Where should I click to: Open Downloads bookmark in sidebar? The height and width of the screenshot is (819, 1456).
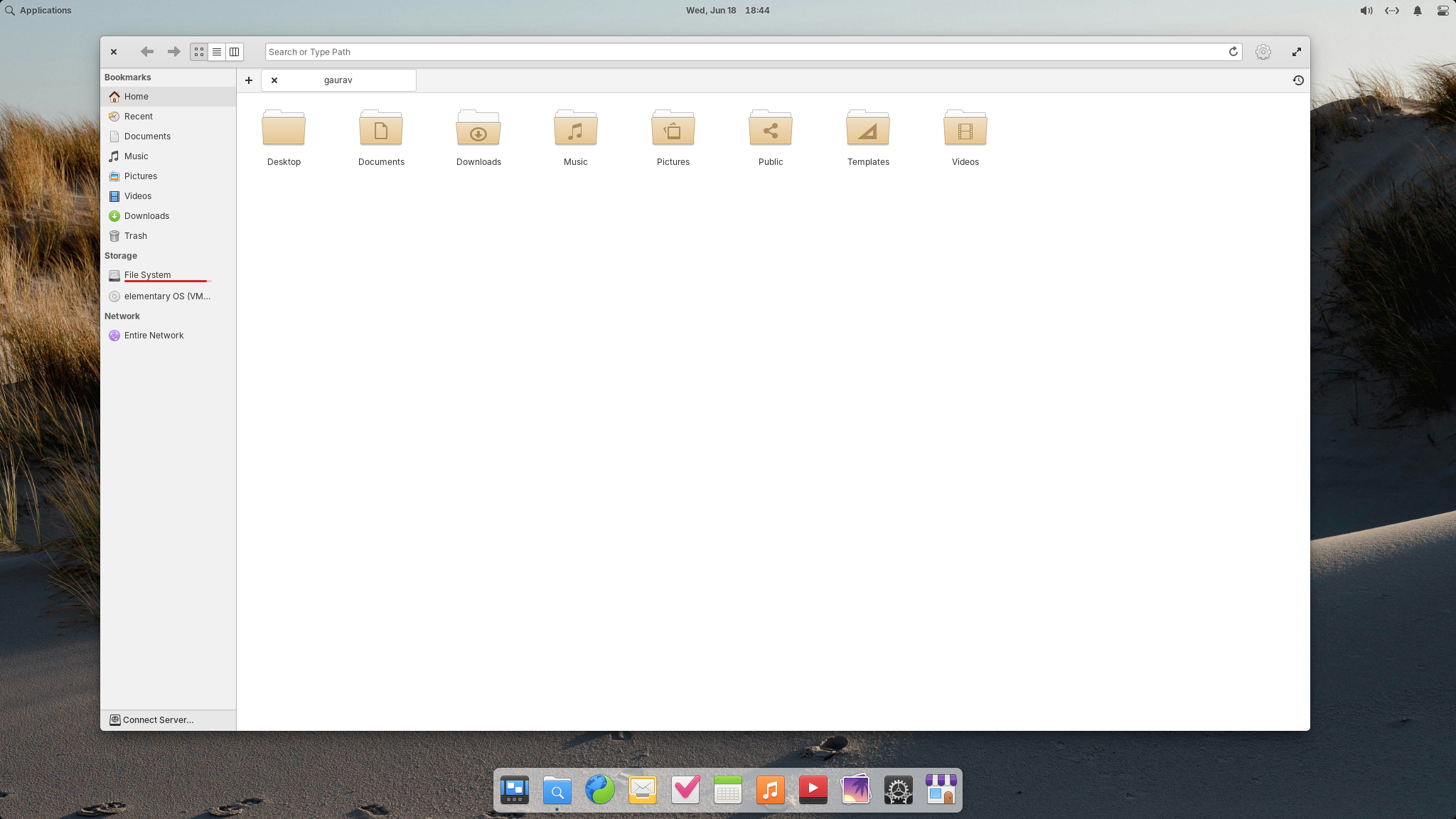[x=168, y=216]
